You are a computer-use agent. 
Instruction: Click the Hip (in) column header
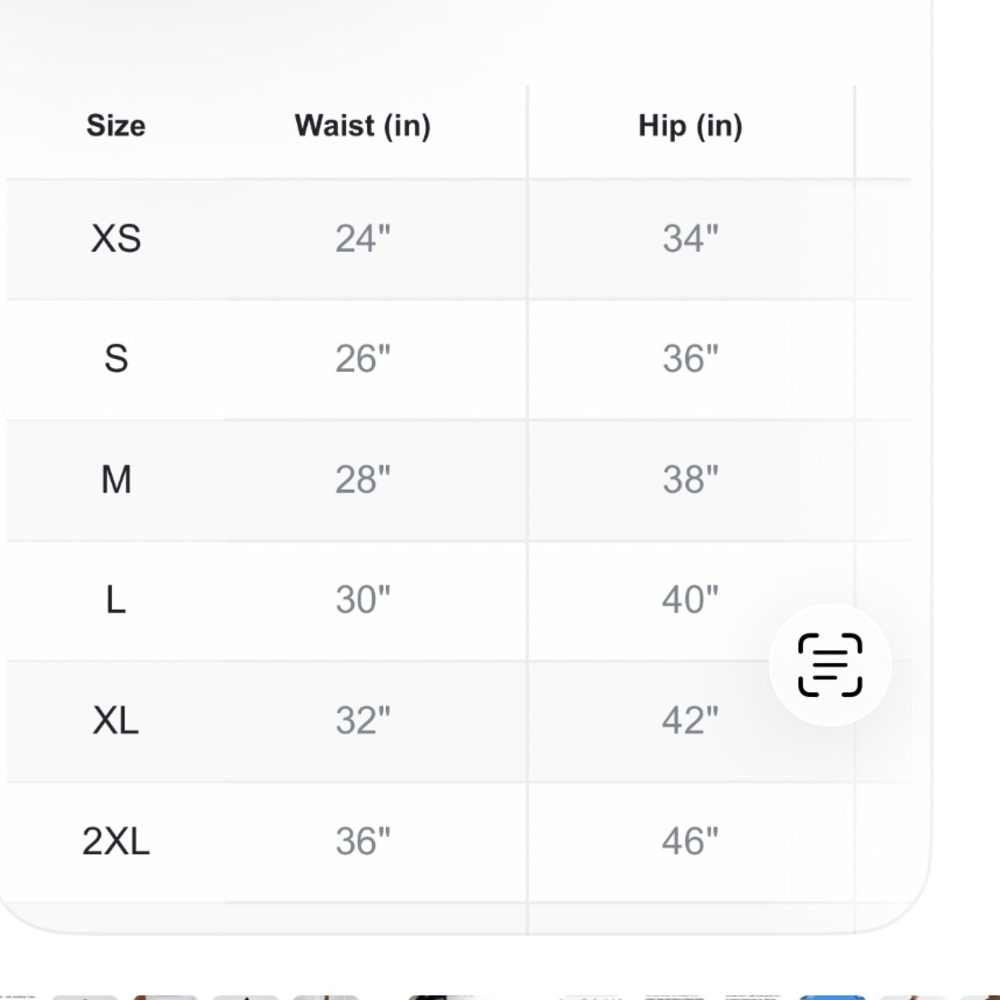pyautogui.click(x=690, y=126)
